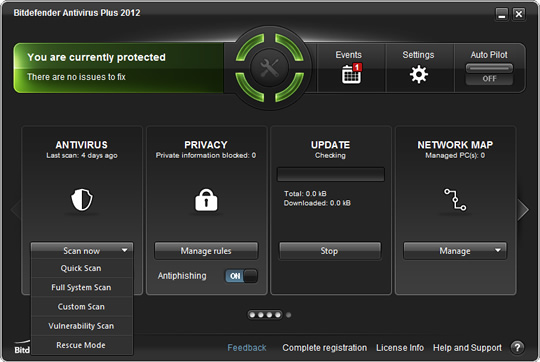
Task: Click the central wrench fix-issues icon
Action: coord(269,68)
